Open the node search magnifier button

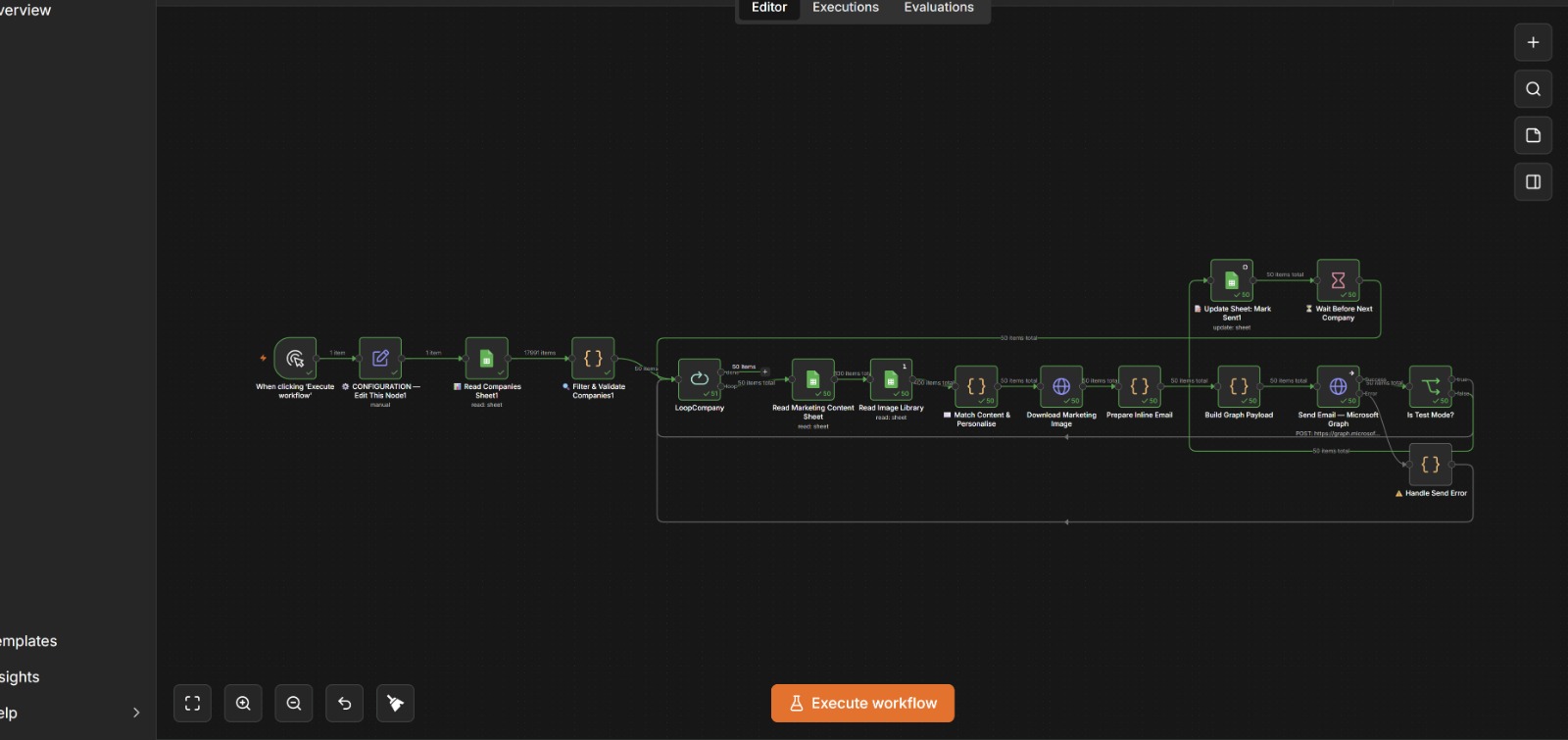tap(1534, 89)
